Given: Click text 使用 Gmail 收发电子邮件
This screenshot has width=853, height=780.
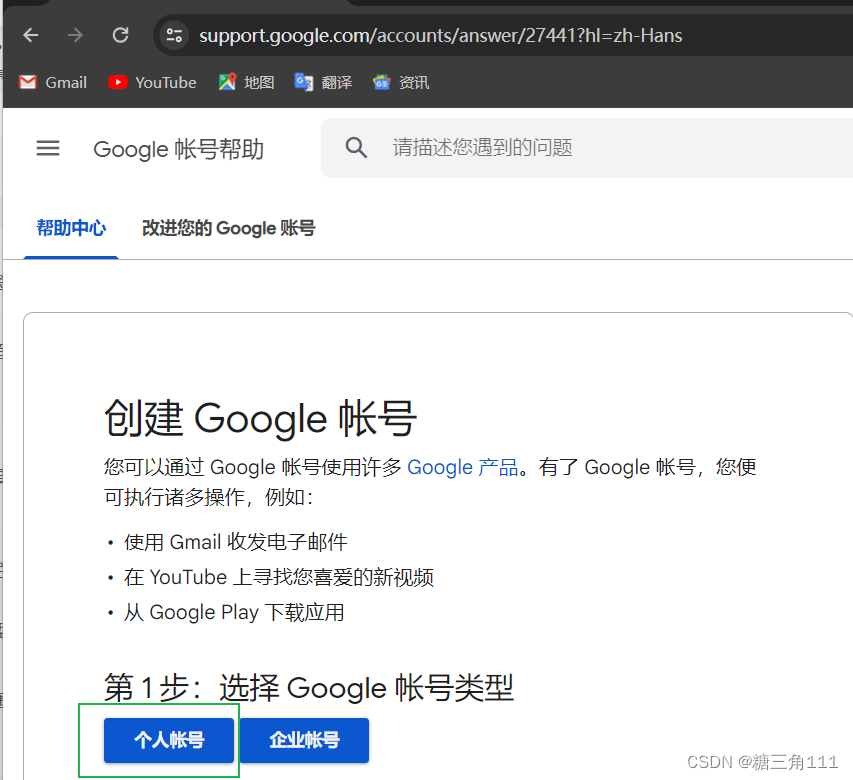Looking at the screenshot, I should click(236, 542).
